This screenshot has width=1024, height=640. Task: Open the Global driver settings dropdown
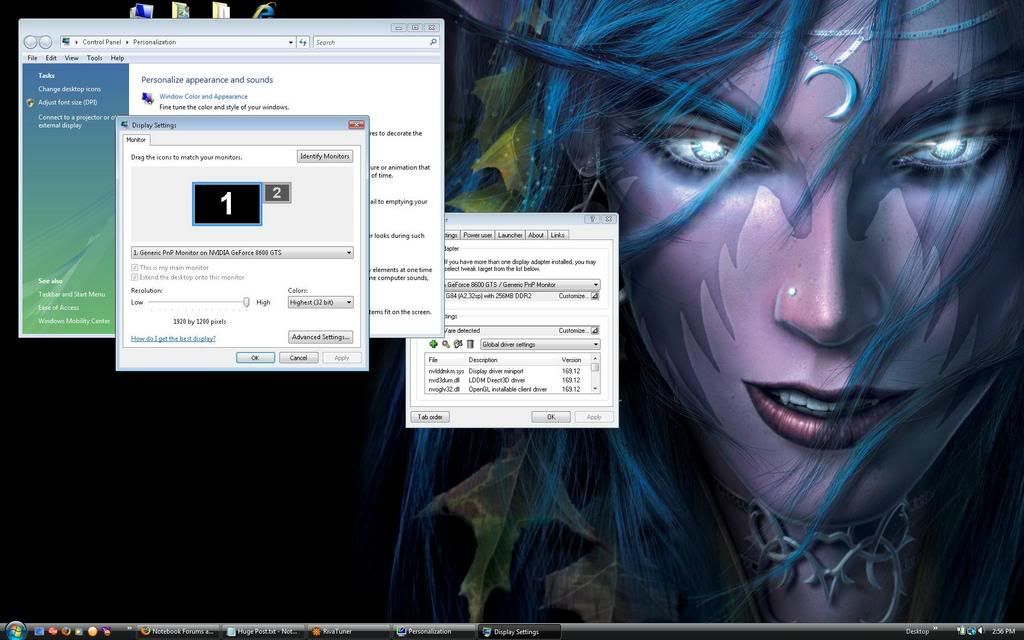[540, 344]
